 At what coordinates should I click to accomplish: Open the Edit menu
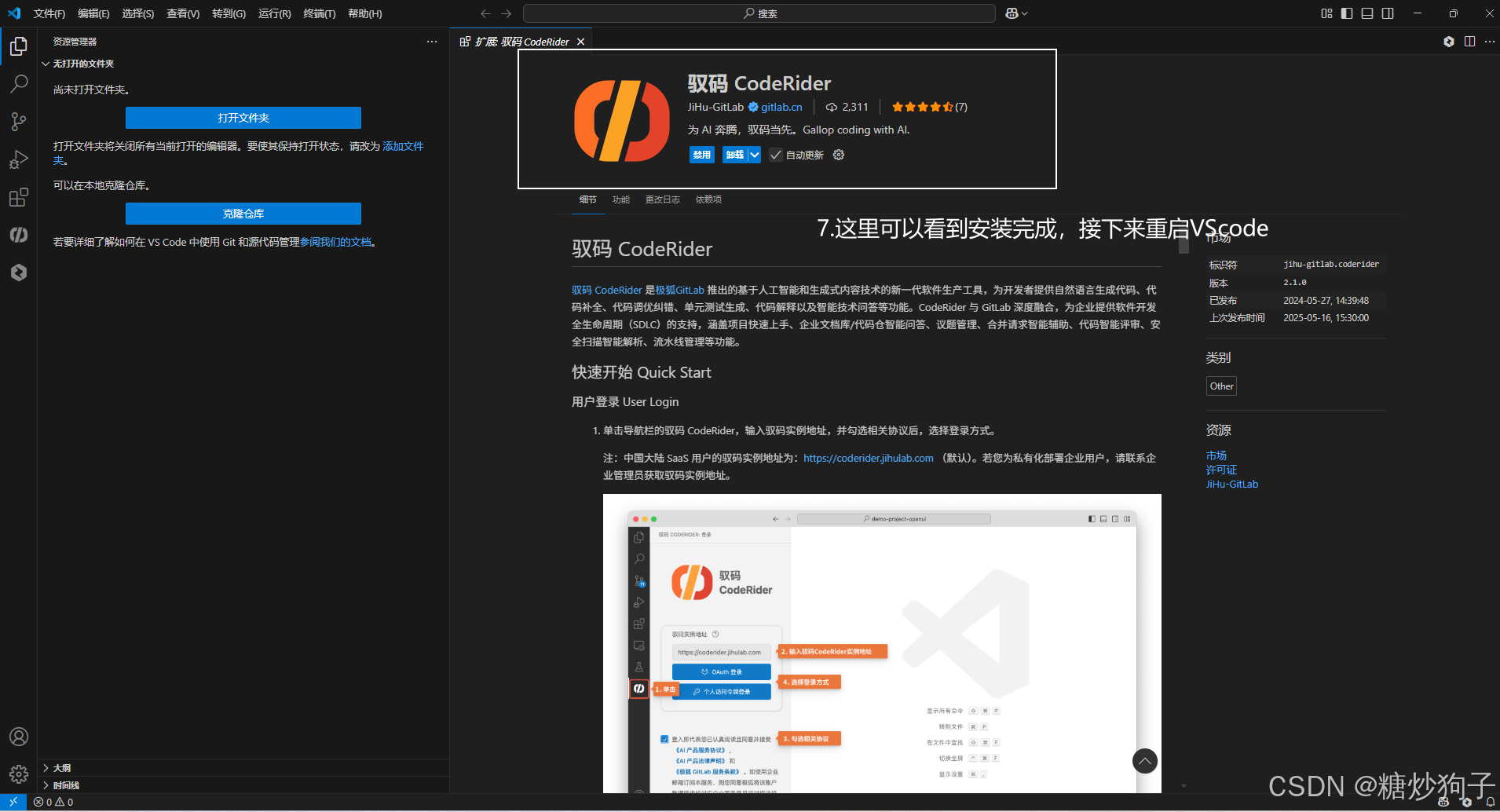[x=93, y=13]
